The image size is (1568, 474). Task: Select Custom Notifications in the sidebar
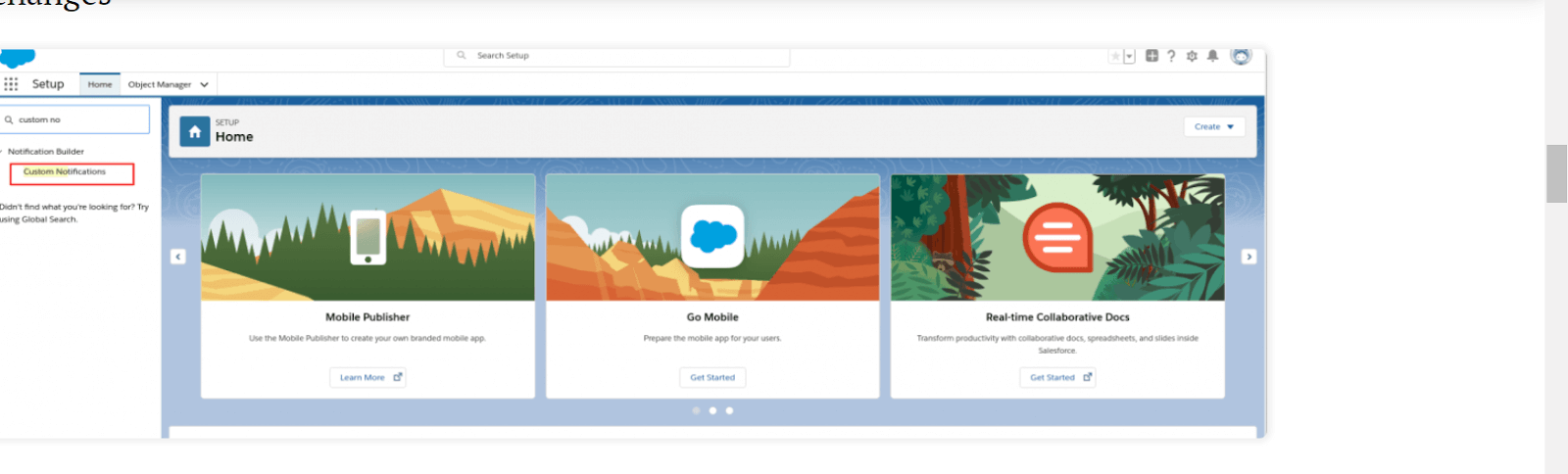pyautogui.click(x=65, y=172)
